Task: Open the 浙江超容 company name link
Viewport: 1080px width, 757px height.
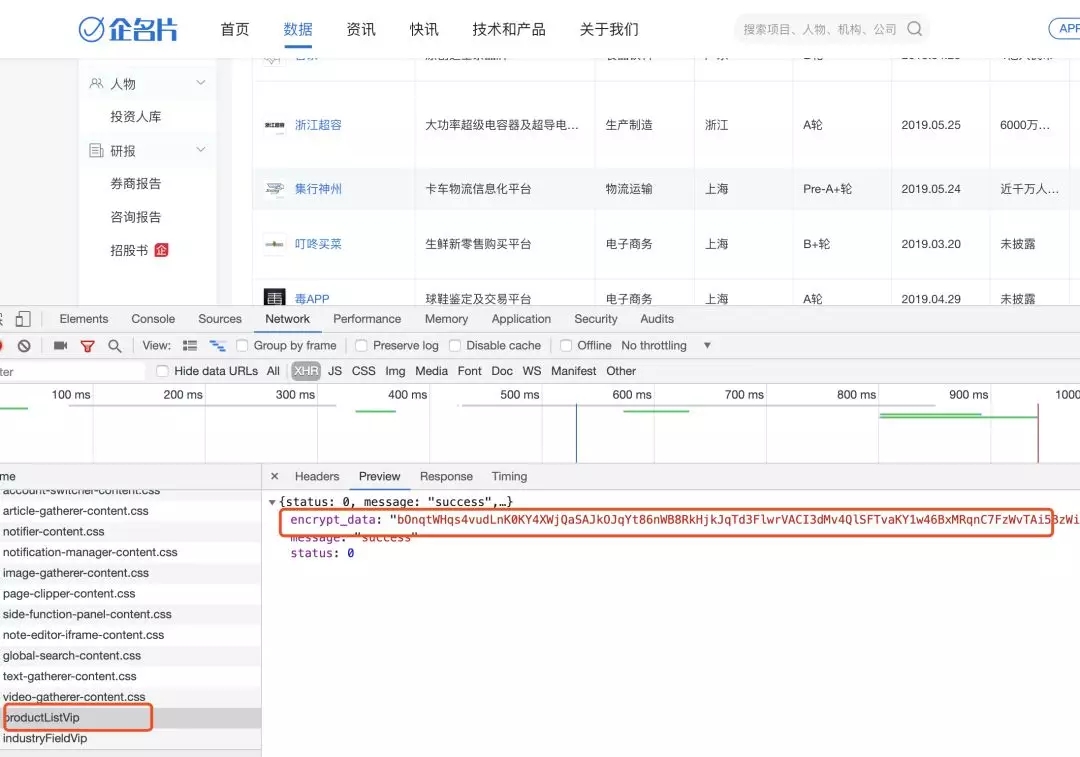Action: click(318, 125)
